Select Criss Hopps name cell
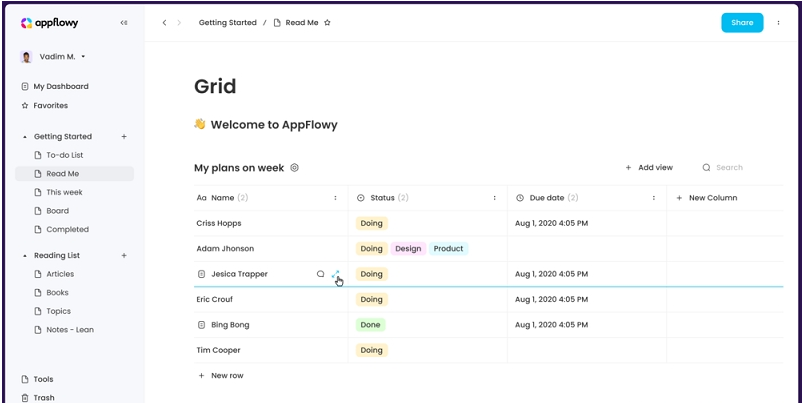This screenshot has height=403, width=805. [x=271, y=223]
